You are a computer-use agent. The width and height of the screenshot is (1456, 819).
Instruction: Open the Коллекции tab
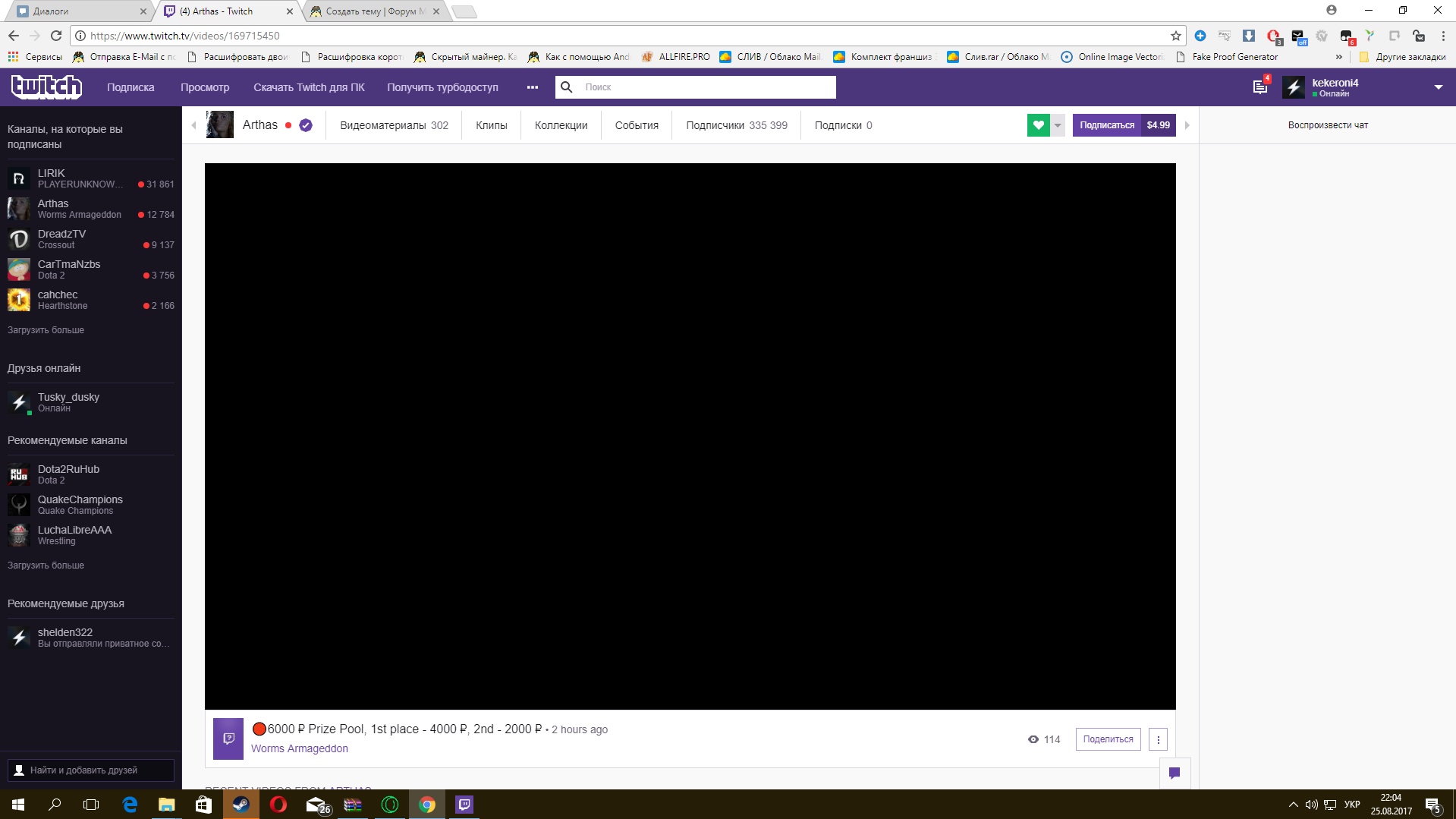(x=561, y=125)
